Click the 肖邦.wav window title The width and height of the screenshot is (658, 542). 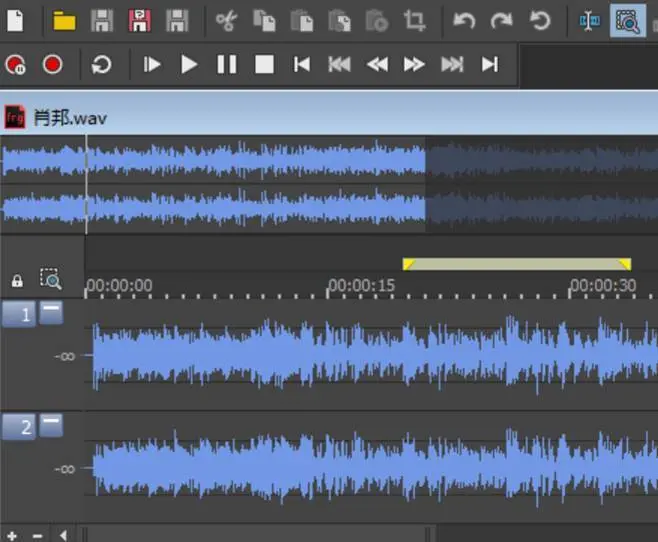pyautogui.click(x=70, y=118)
